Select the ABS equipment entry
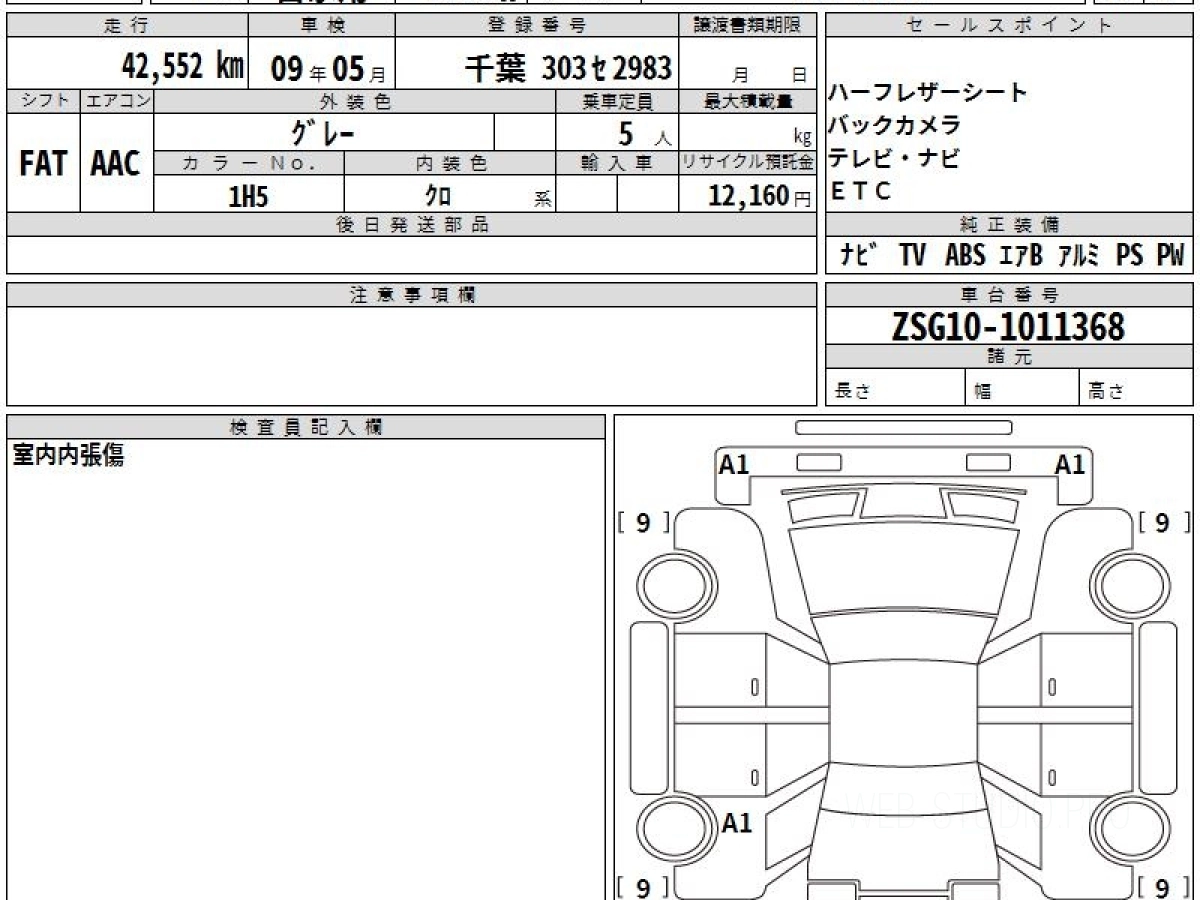The width and height of the screenshot is (1200, 900). click(x=965, y=256)
